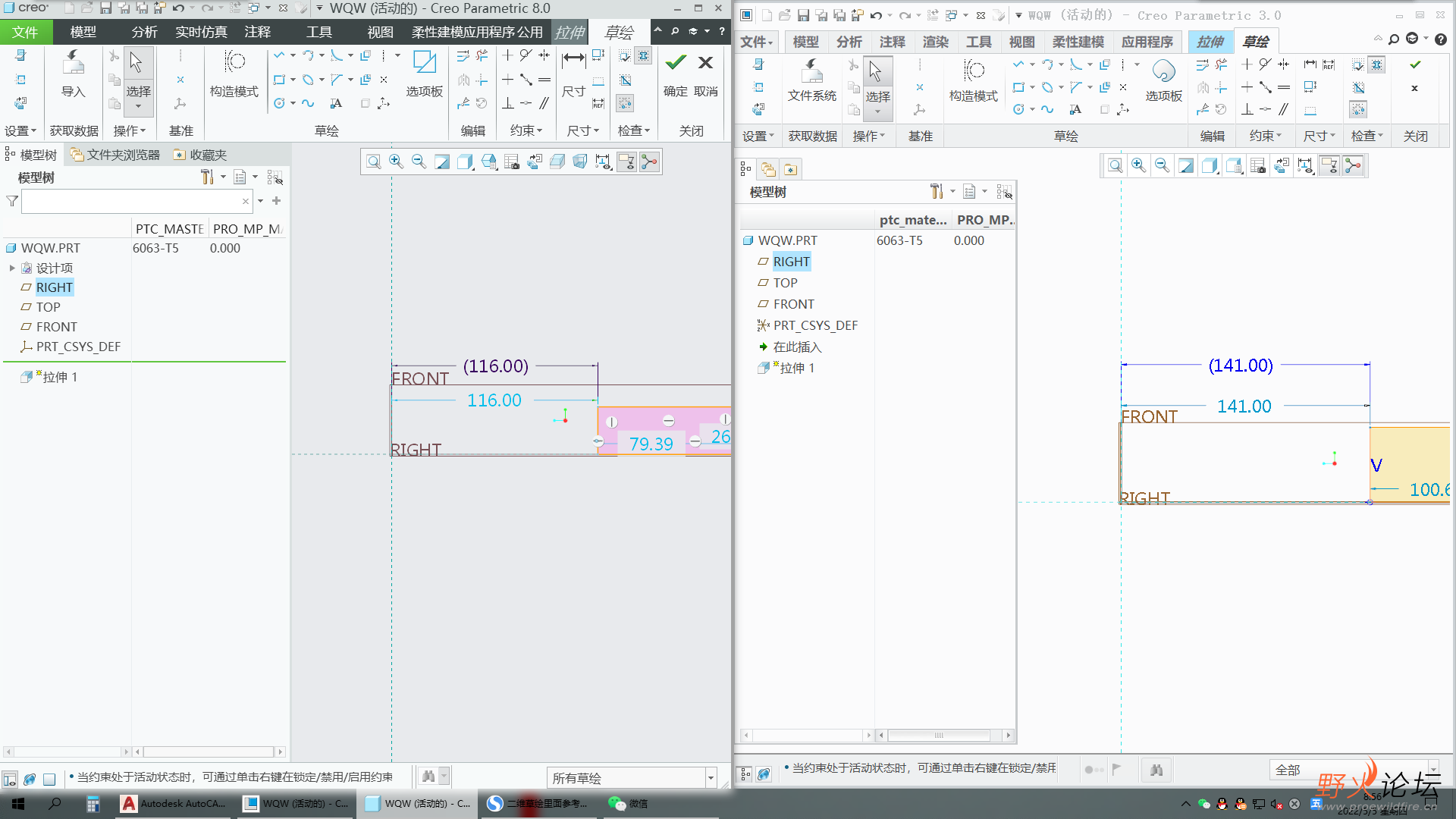
Task: Click model tree settings hammer icon in Creo 8.0
Action: pos(206,177)
